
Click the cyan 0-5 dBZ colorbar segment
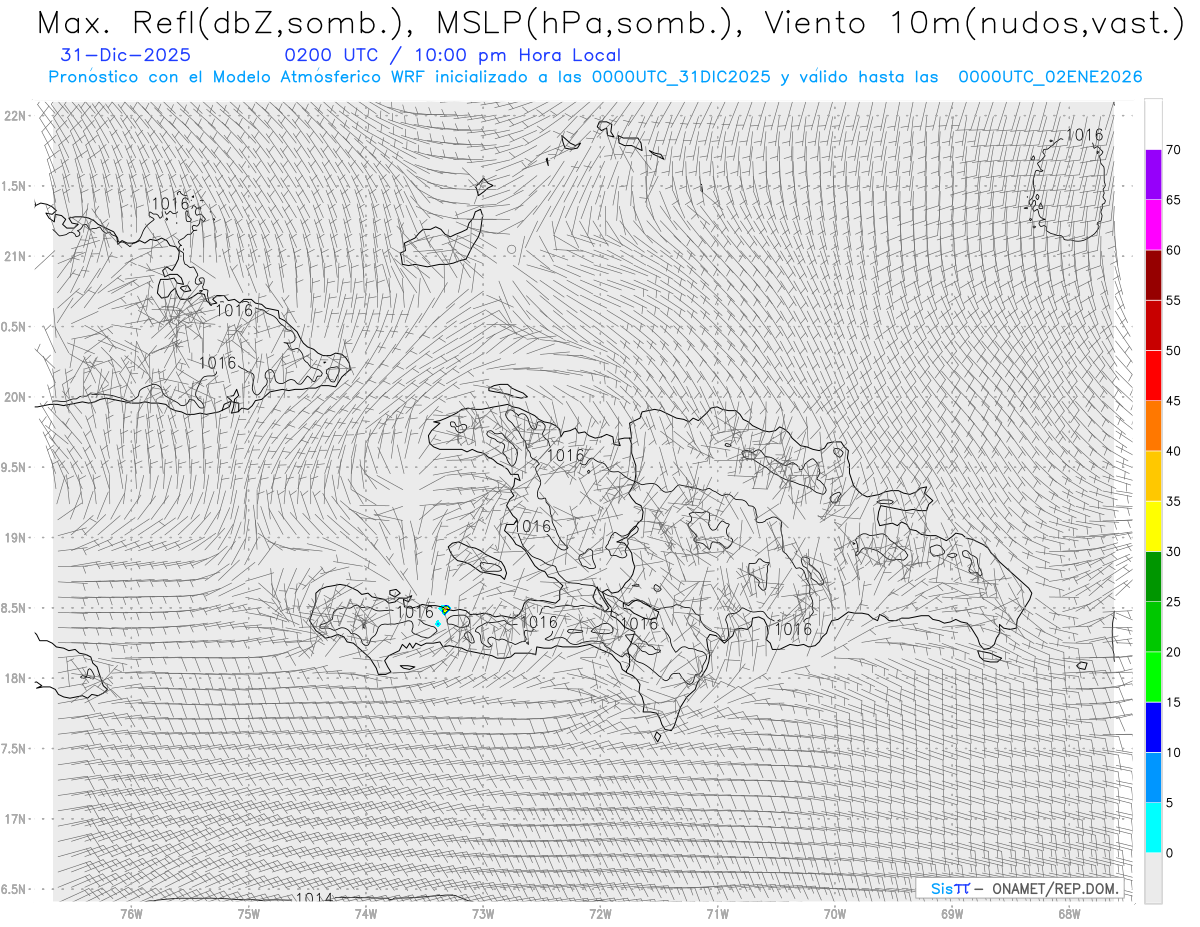1153,827
